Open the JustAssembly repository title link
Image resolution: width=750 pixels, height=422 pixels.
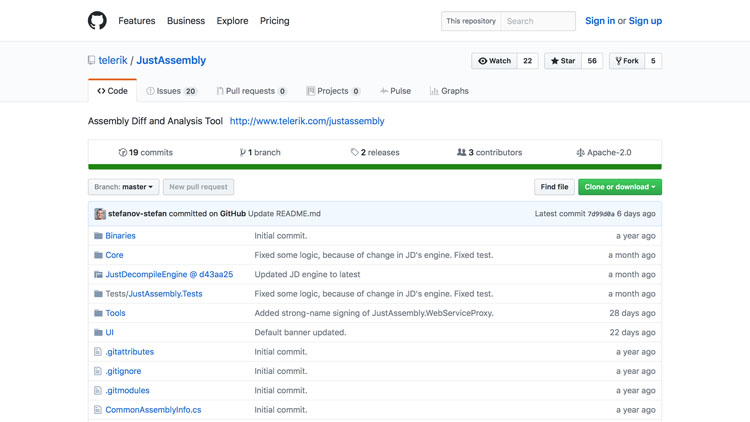point(171,60)
